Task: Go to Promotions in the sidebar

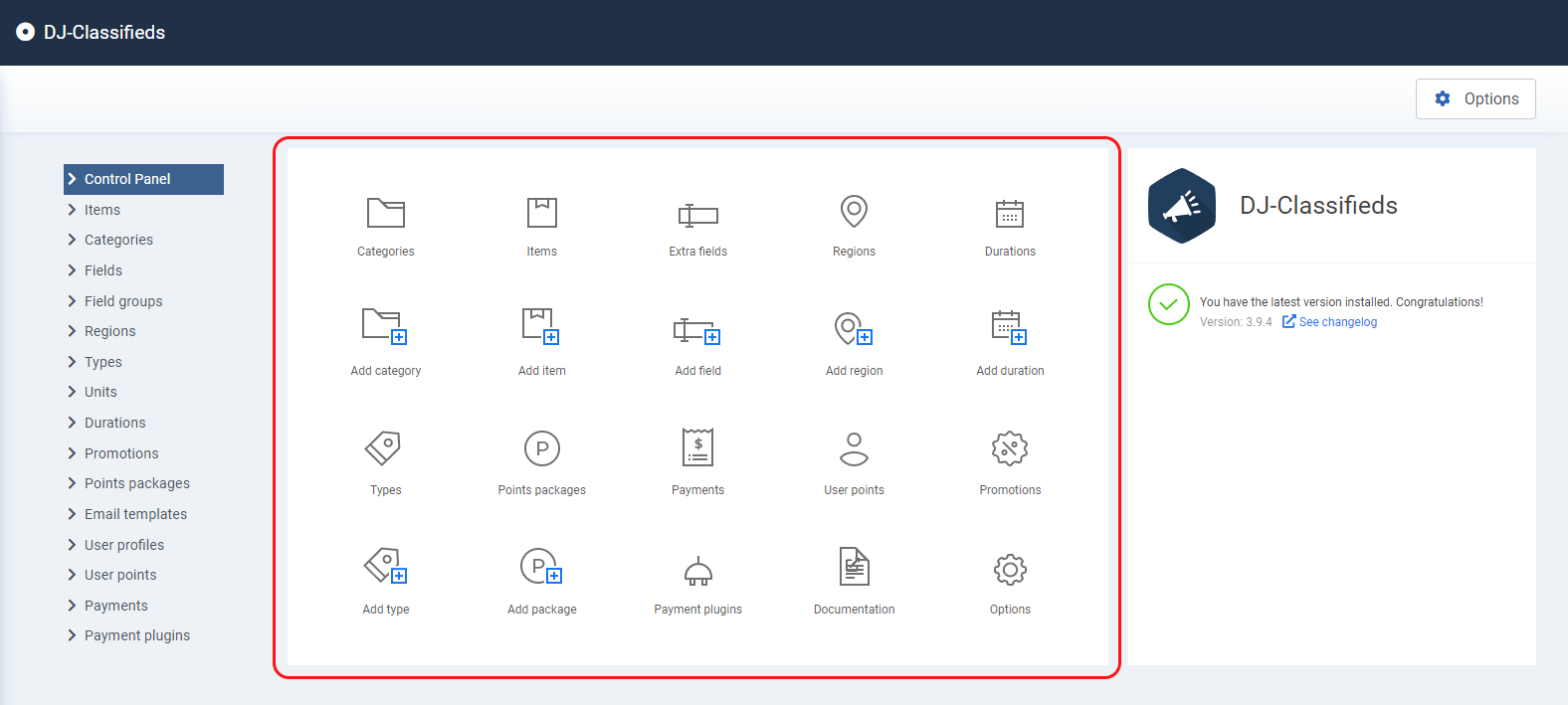Action: click(120, 453)
